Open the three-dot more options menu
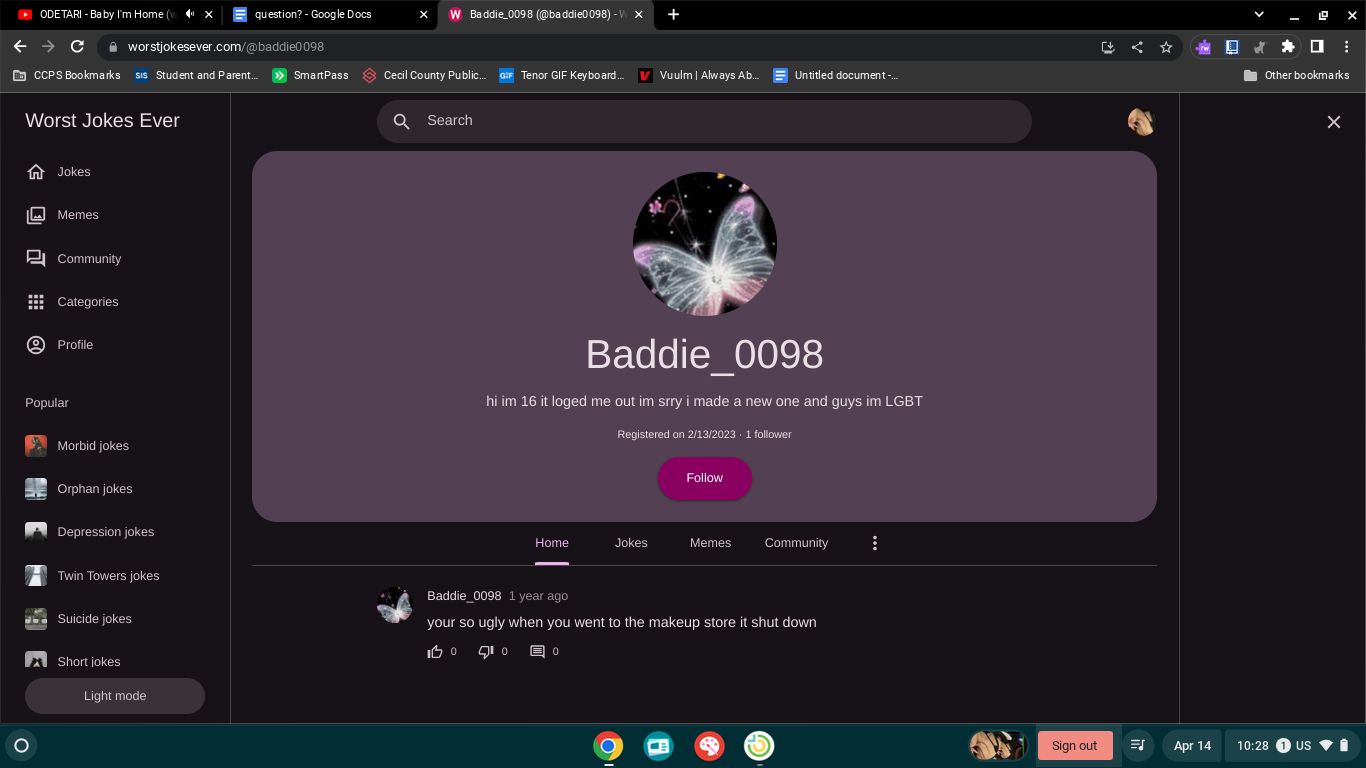This screenshot has width=1366, height=768. 875,543
